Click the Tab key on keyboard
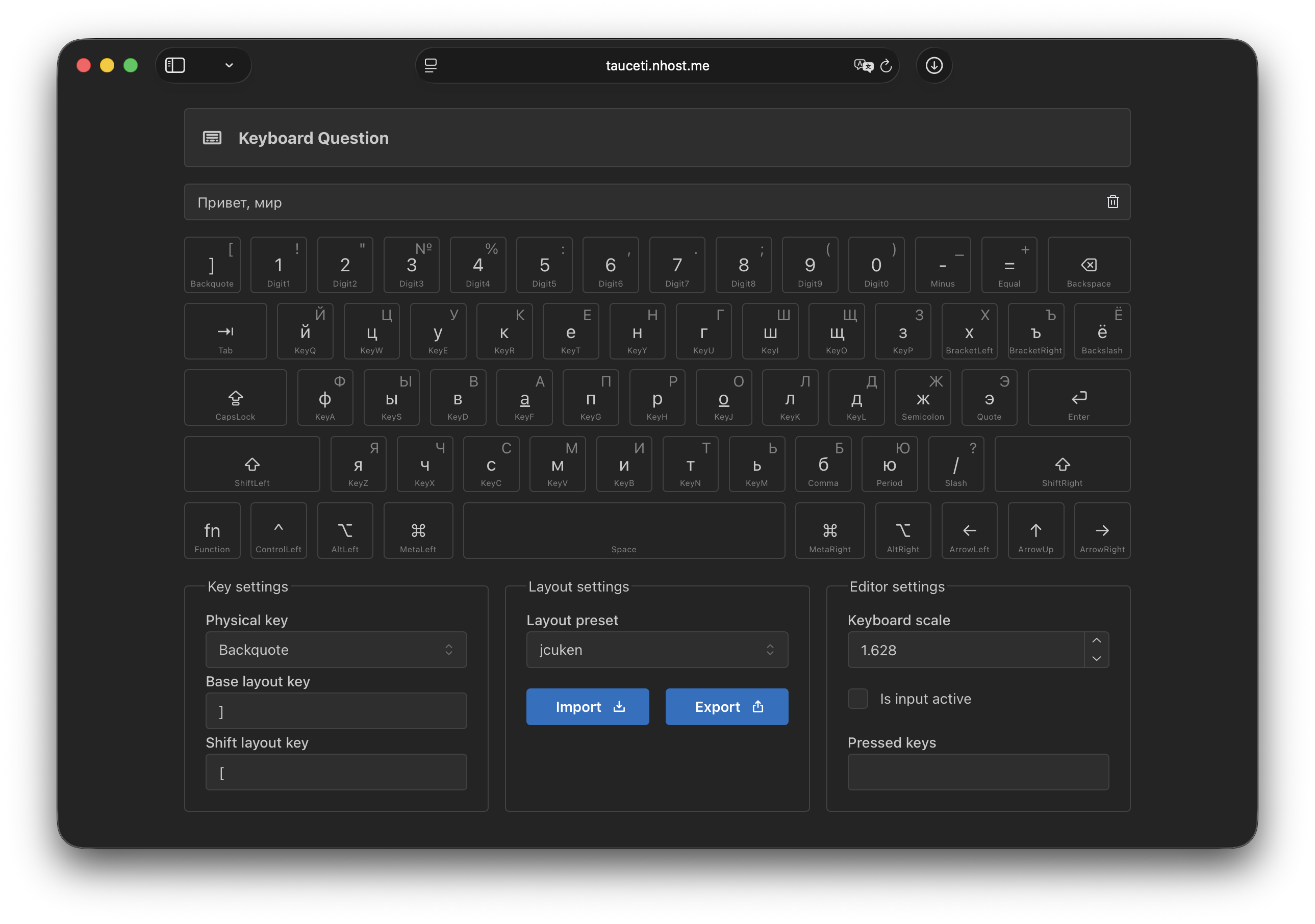This screenshot has width=1315, height=924. click(x=225, y=331)
